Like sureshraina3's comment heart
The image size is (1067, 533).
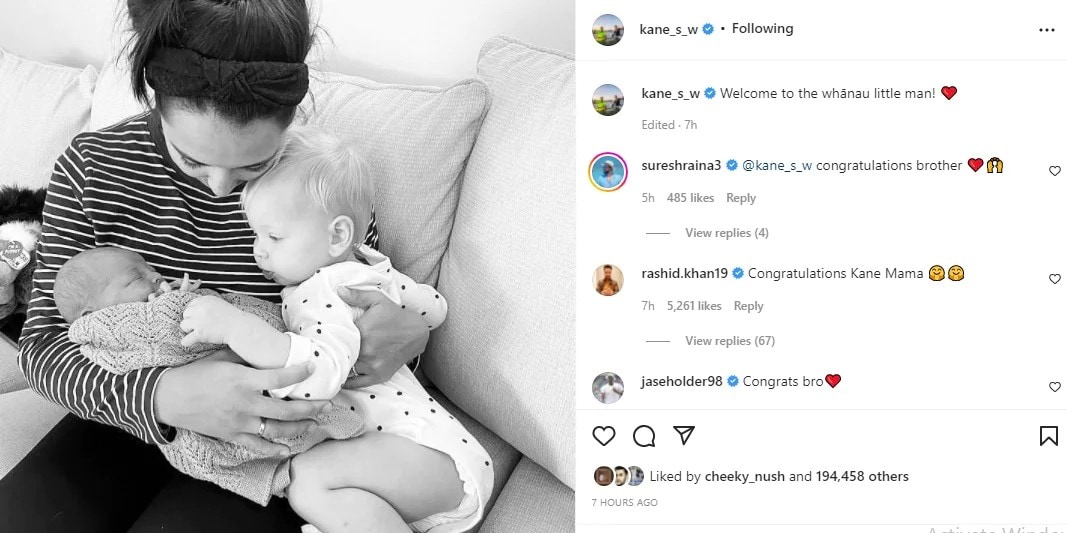pyautogui.click(x=1054, y=171)
